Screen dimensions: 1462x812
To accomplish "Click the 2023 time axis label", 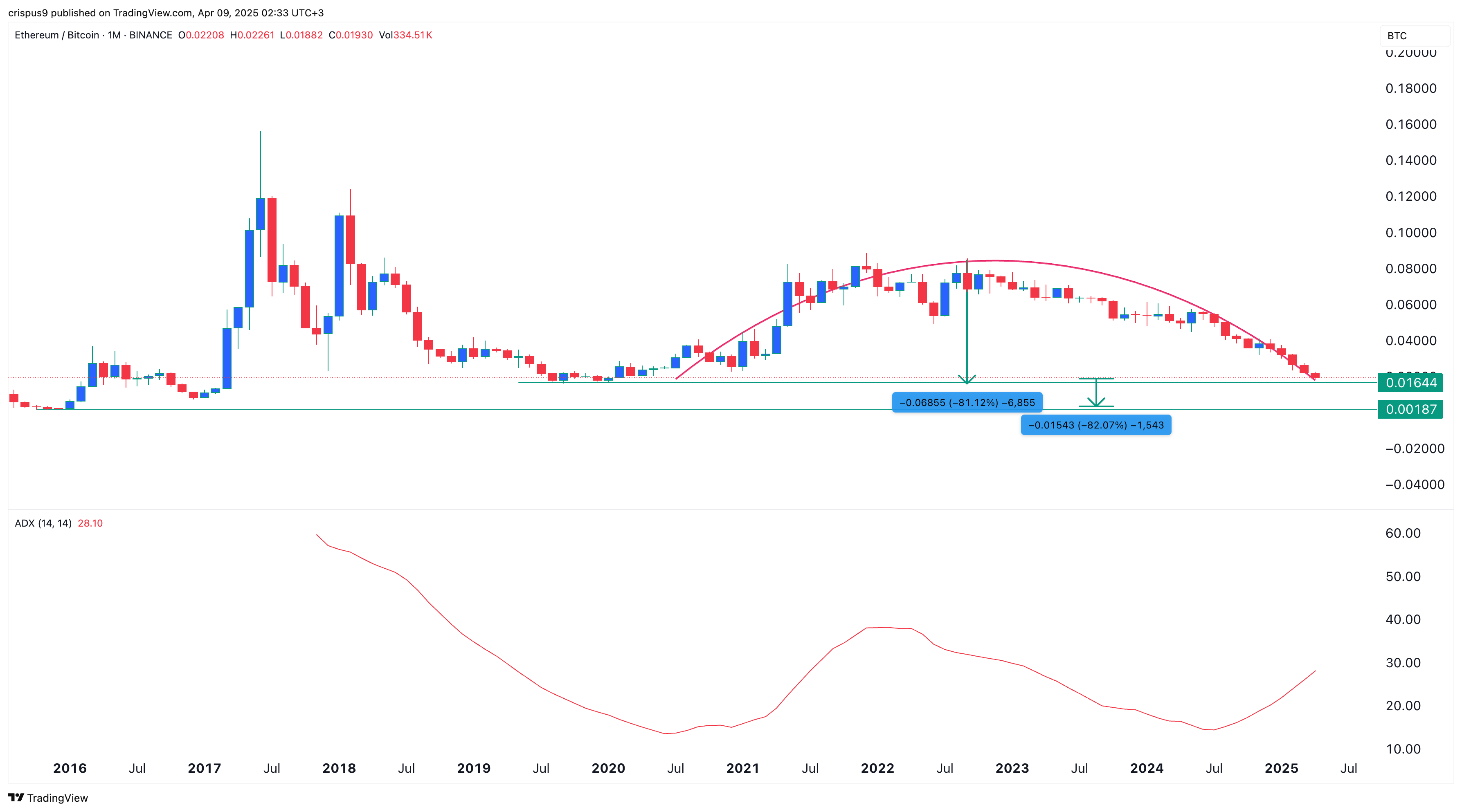I will [1012, 768].
